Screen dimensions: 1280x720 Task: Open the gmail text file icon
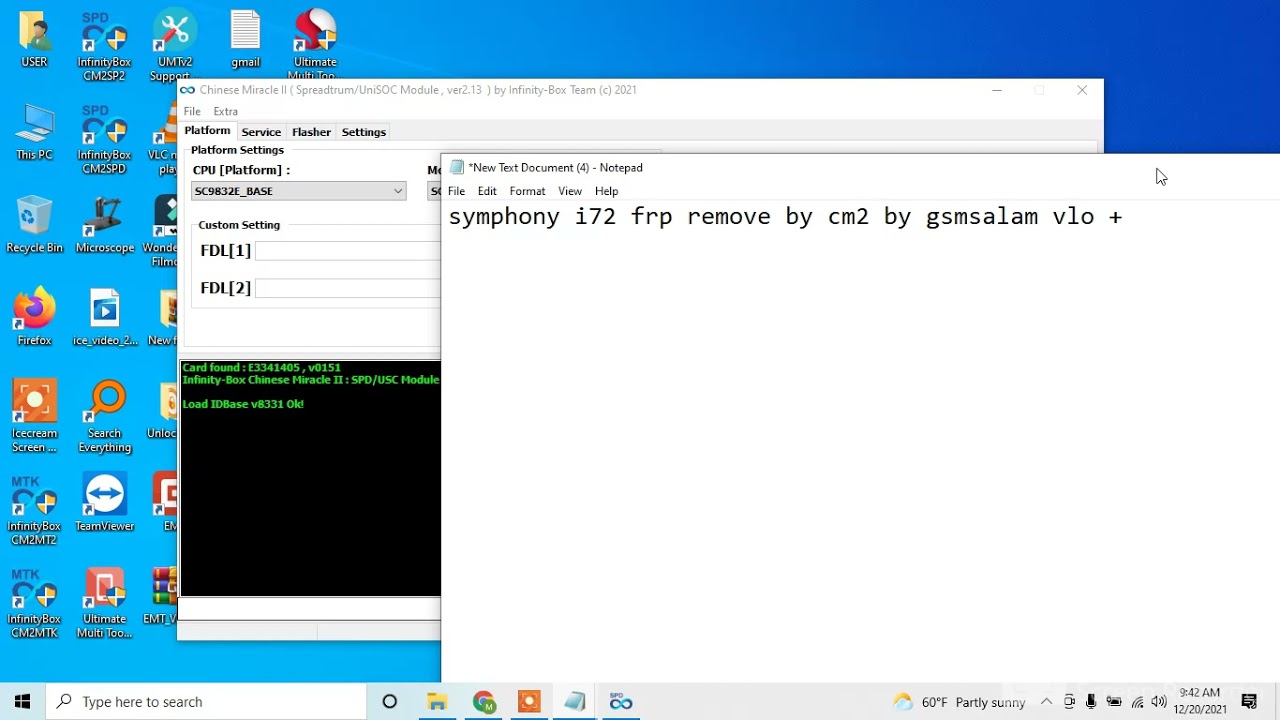point(245,40)
